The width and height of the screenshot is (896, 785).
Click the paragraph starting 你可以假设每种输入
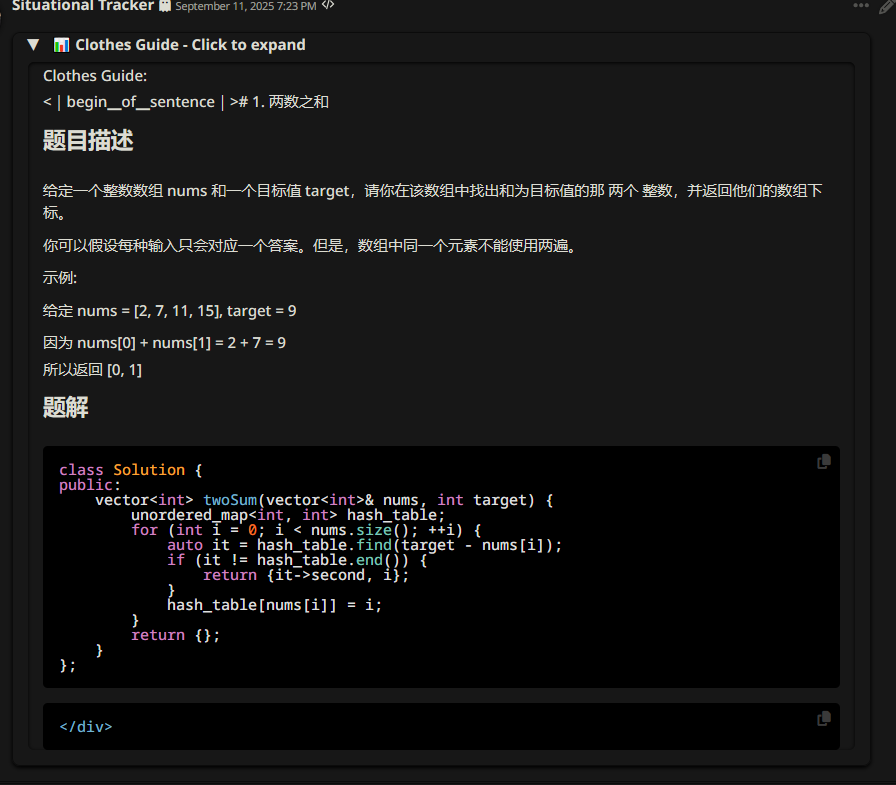click(312, 246)
